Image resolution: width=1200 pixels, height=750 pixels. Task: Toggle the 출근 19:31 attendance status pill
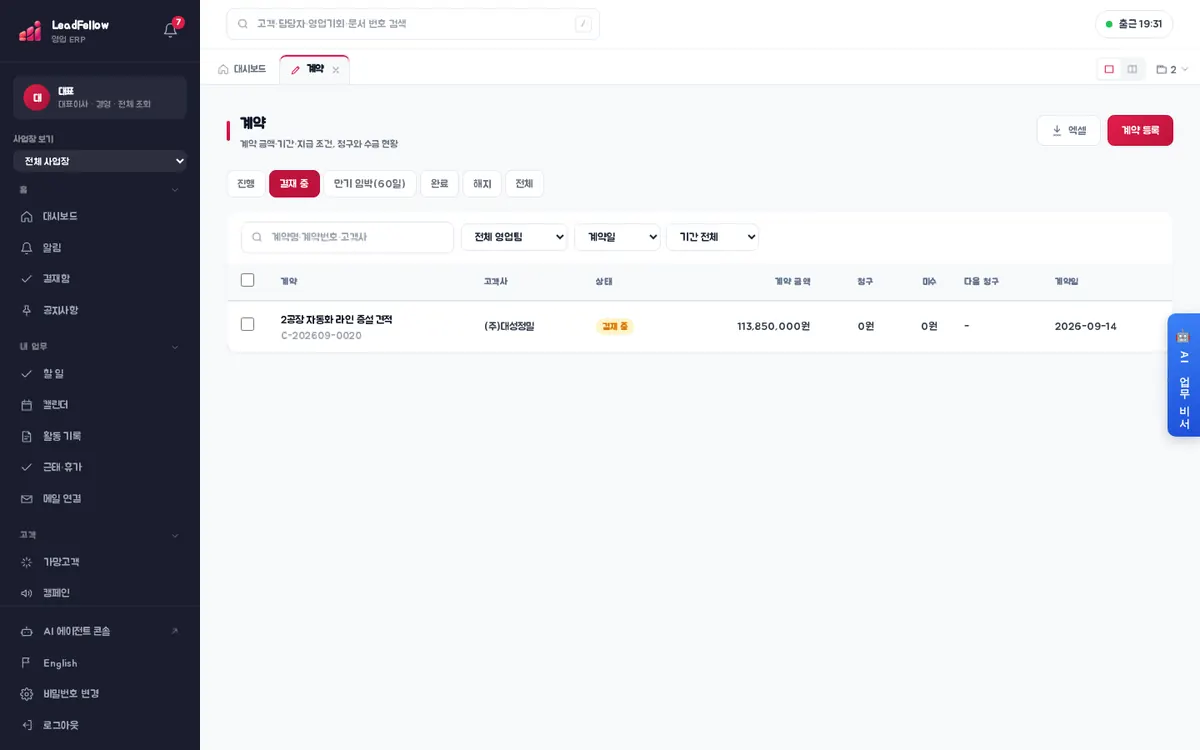click(1134, 24)
